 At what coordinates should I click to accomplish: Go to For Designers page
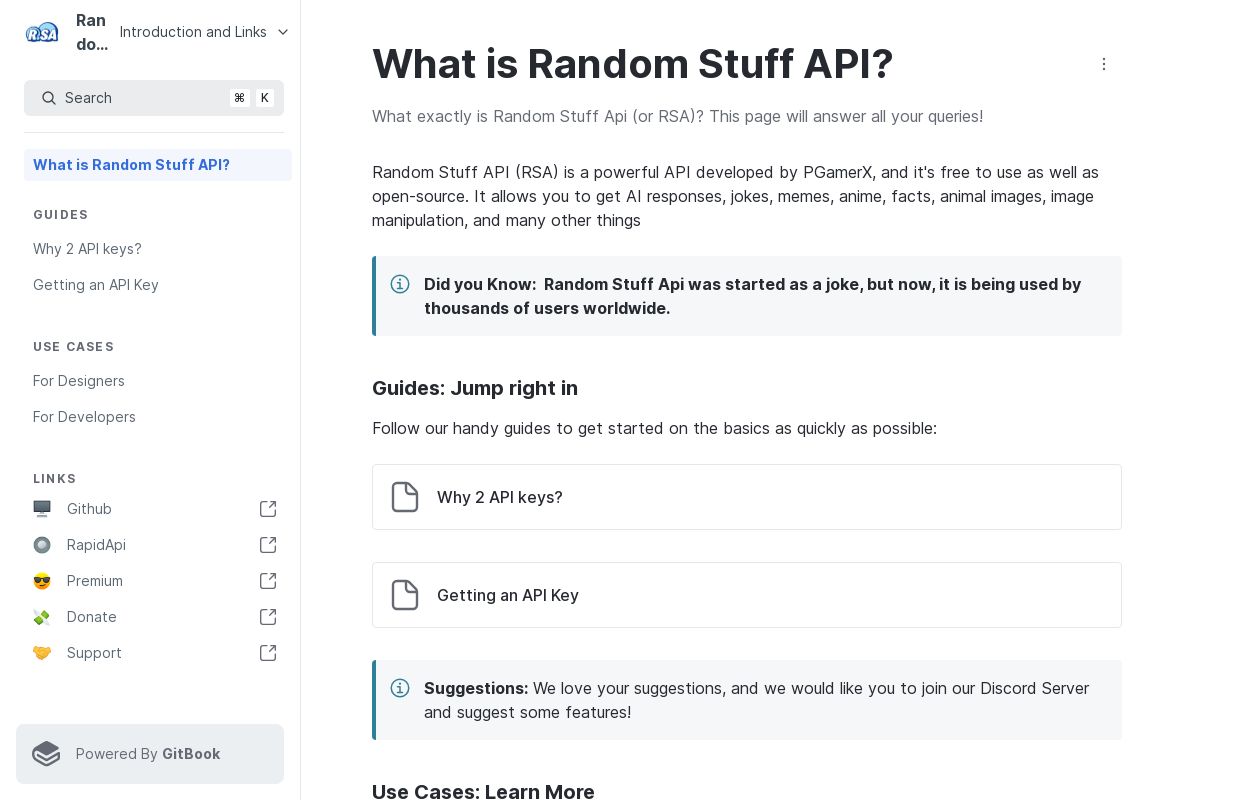coord(79,381)
